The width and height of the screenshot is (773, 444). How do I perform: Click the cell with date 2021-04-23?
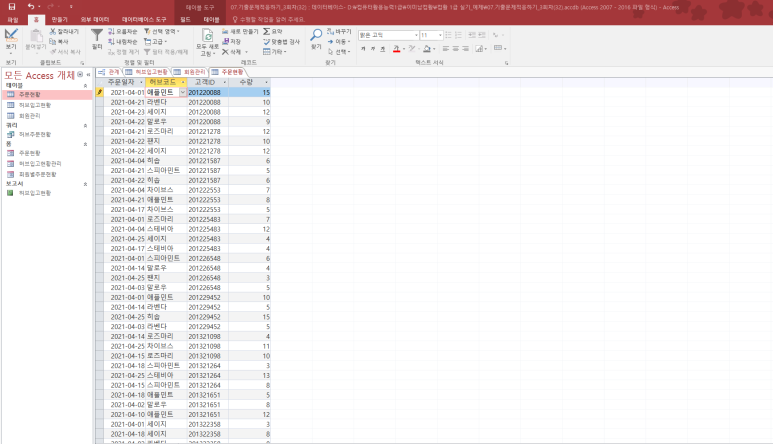tap(125, 112)
